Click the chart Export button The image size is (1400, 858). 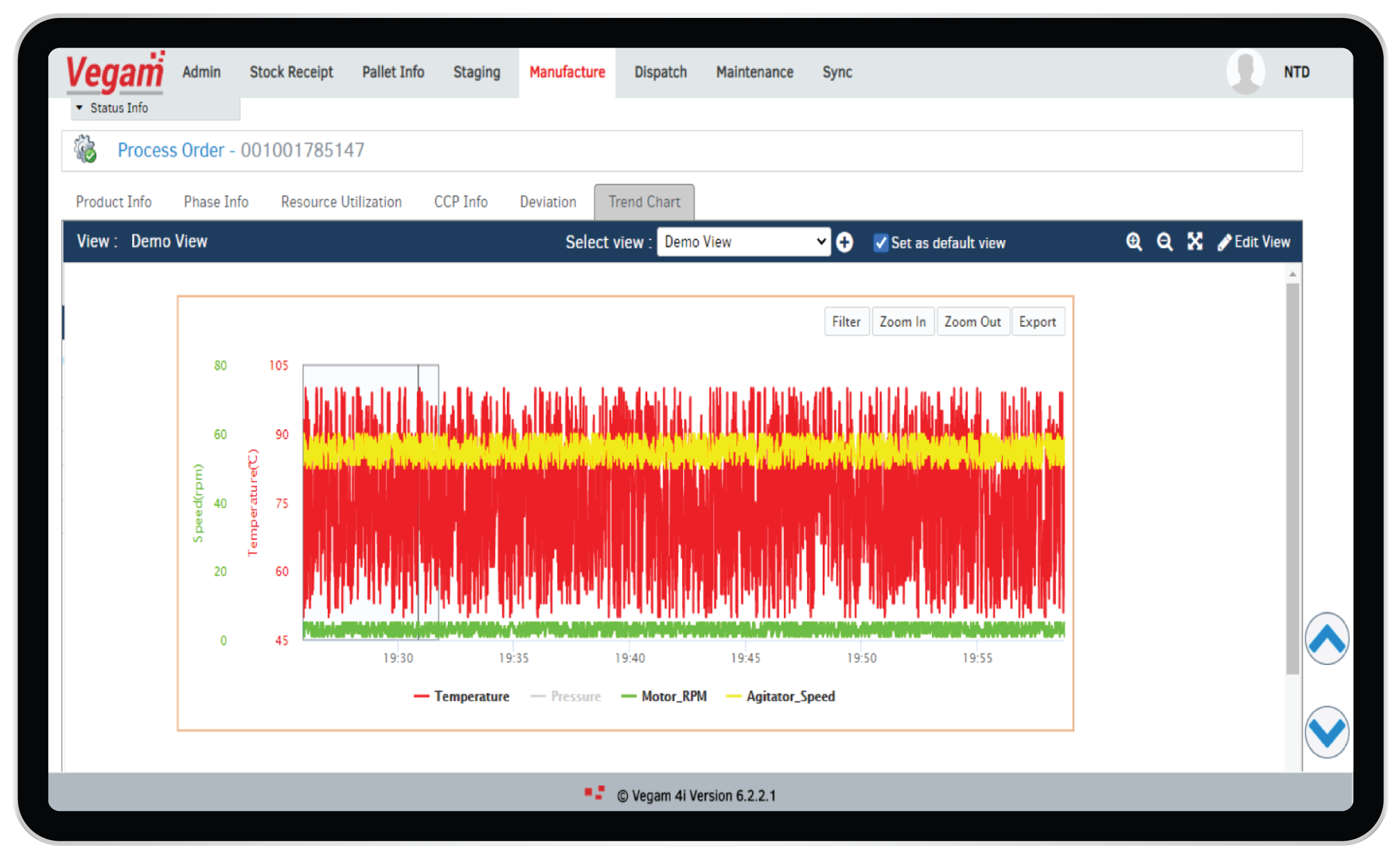(1037, 322)
